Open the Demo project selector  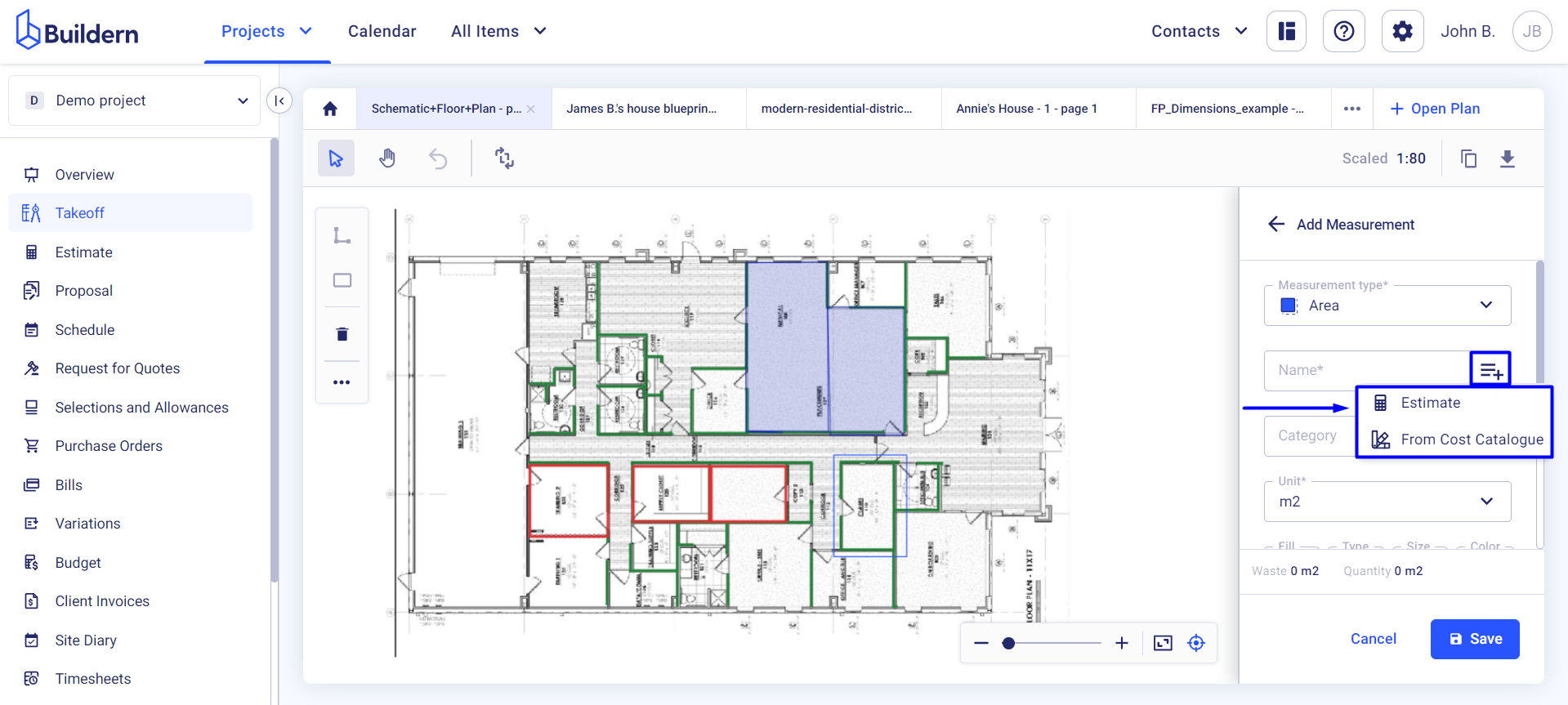pyautogui.click(x=135, y=100)
